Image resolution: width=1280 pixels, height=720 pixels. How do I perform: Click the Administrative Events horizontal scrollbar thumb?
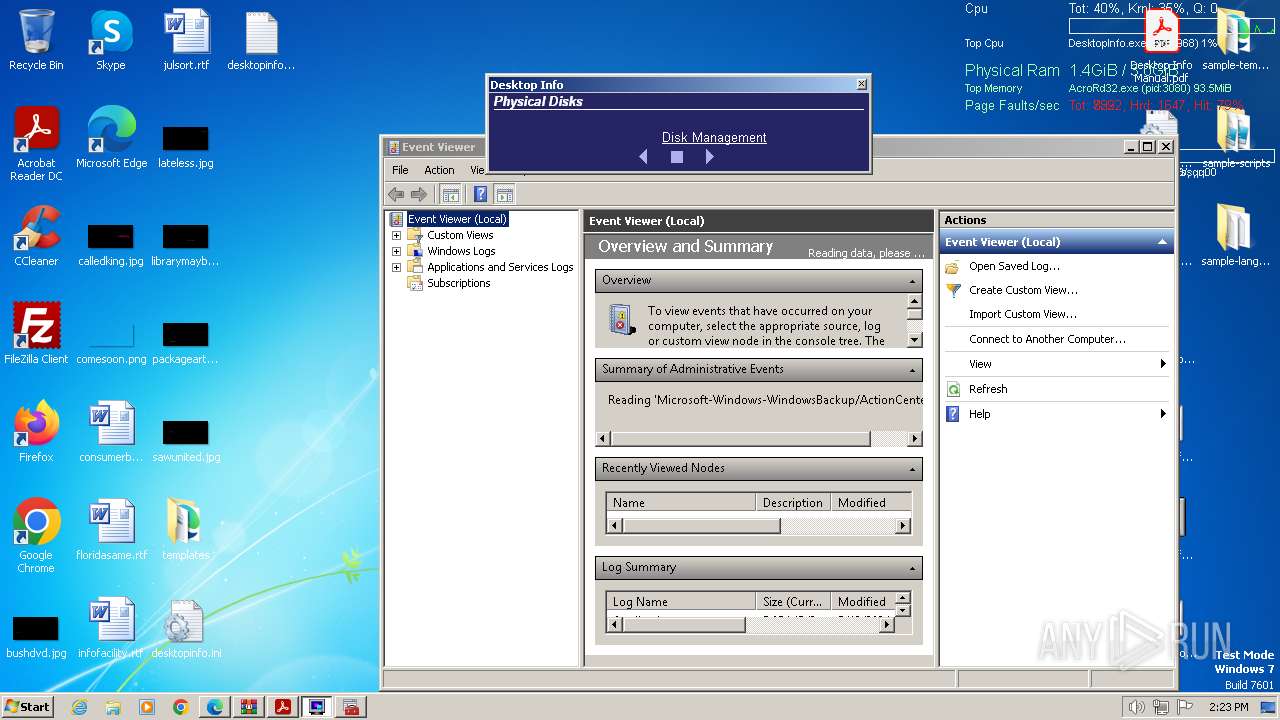740,439
